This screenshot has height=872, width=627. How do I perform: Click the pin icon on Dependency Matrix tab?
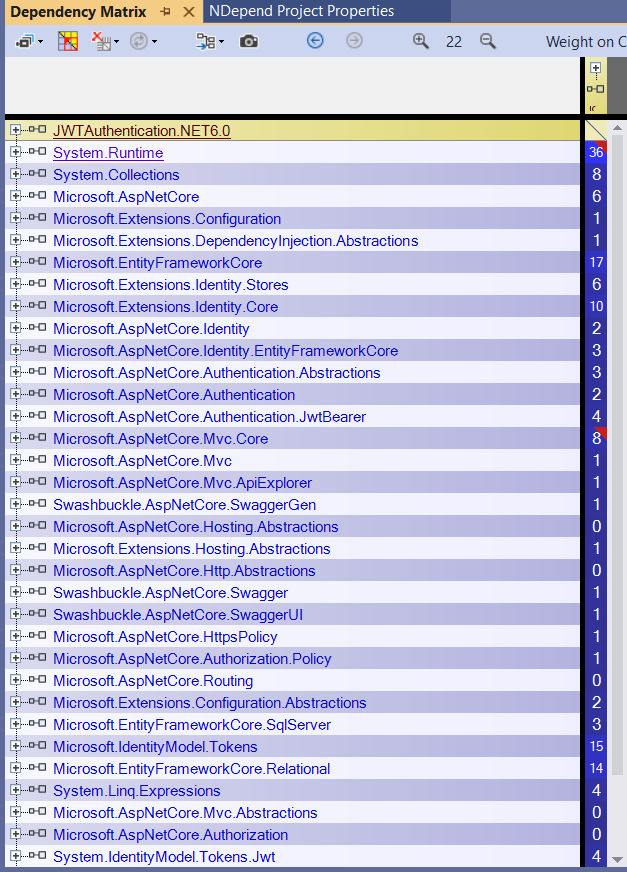tap(165, 11)
